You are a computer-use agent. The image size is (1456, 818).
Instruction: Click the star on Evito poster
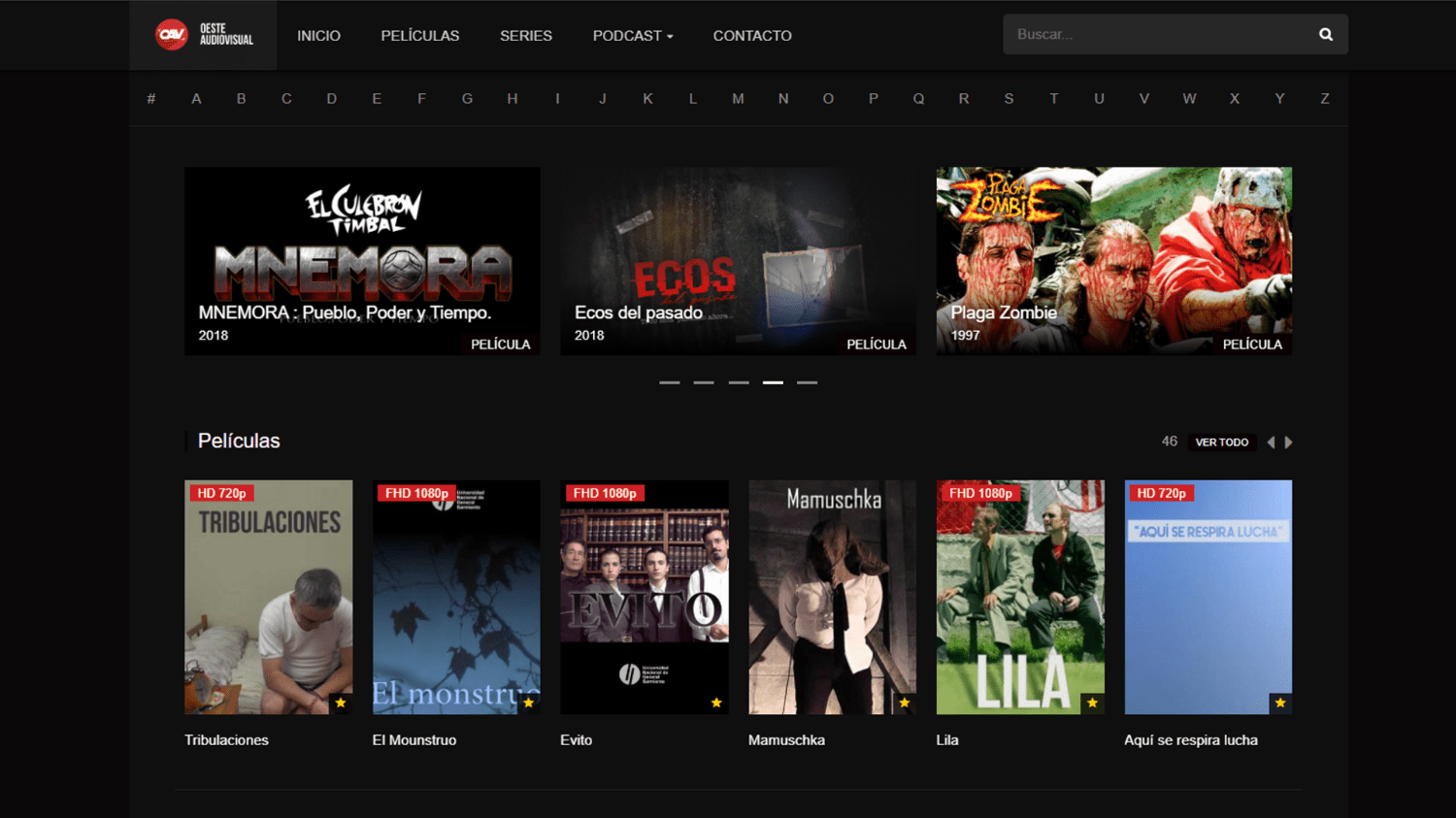[x=716, y=703]
